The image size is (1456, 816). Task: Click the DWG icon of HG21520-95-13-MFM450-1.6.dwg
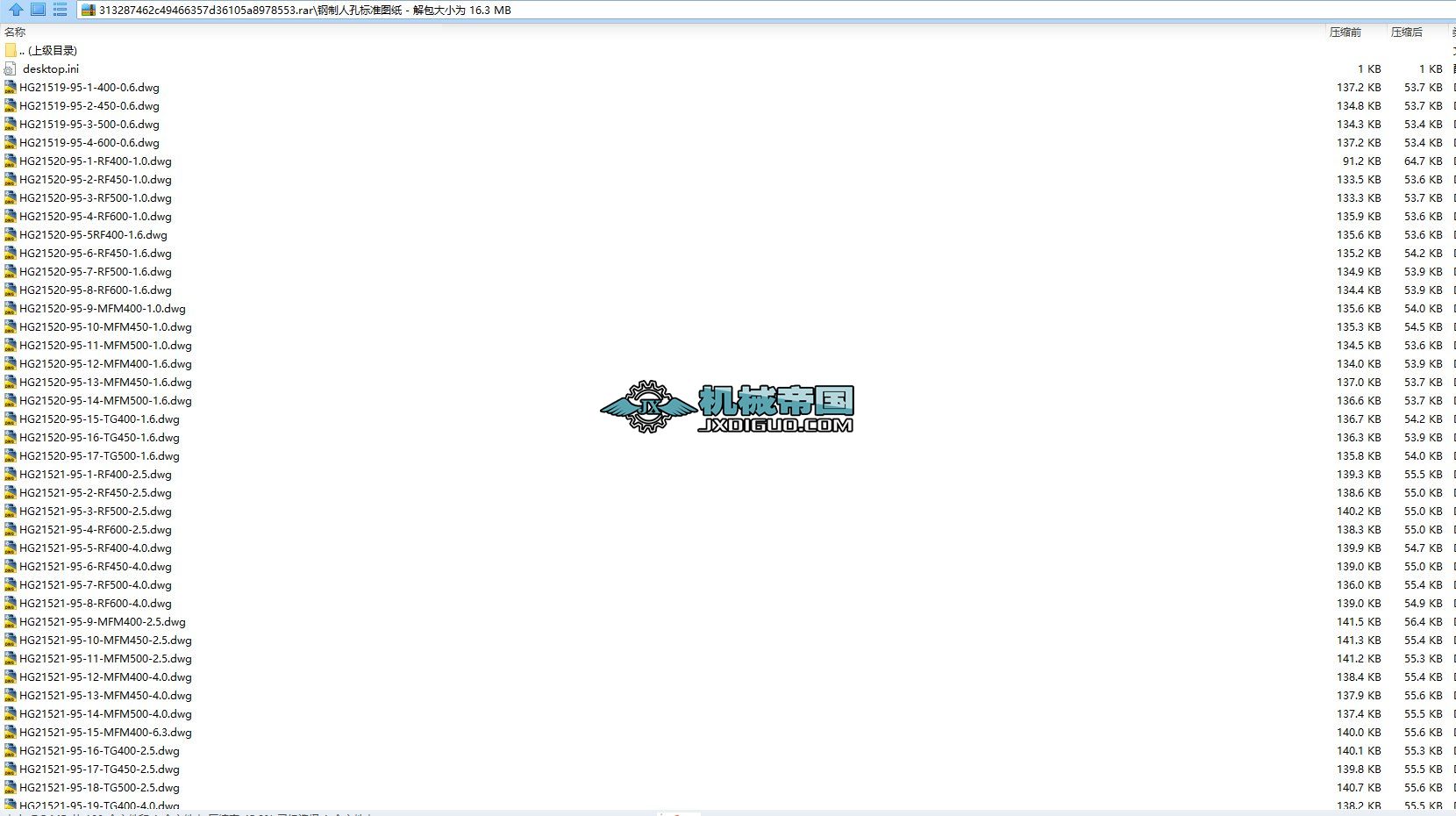pyautogui.click(x=11, y=382)
